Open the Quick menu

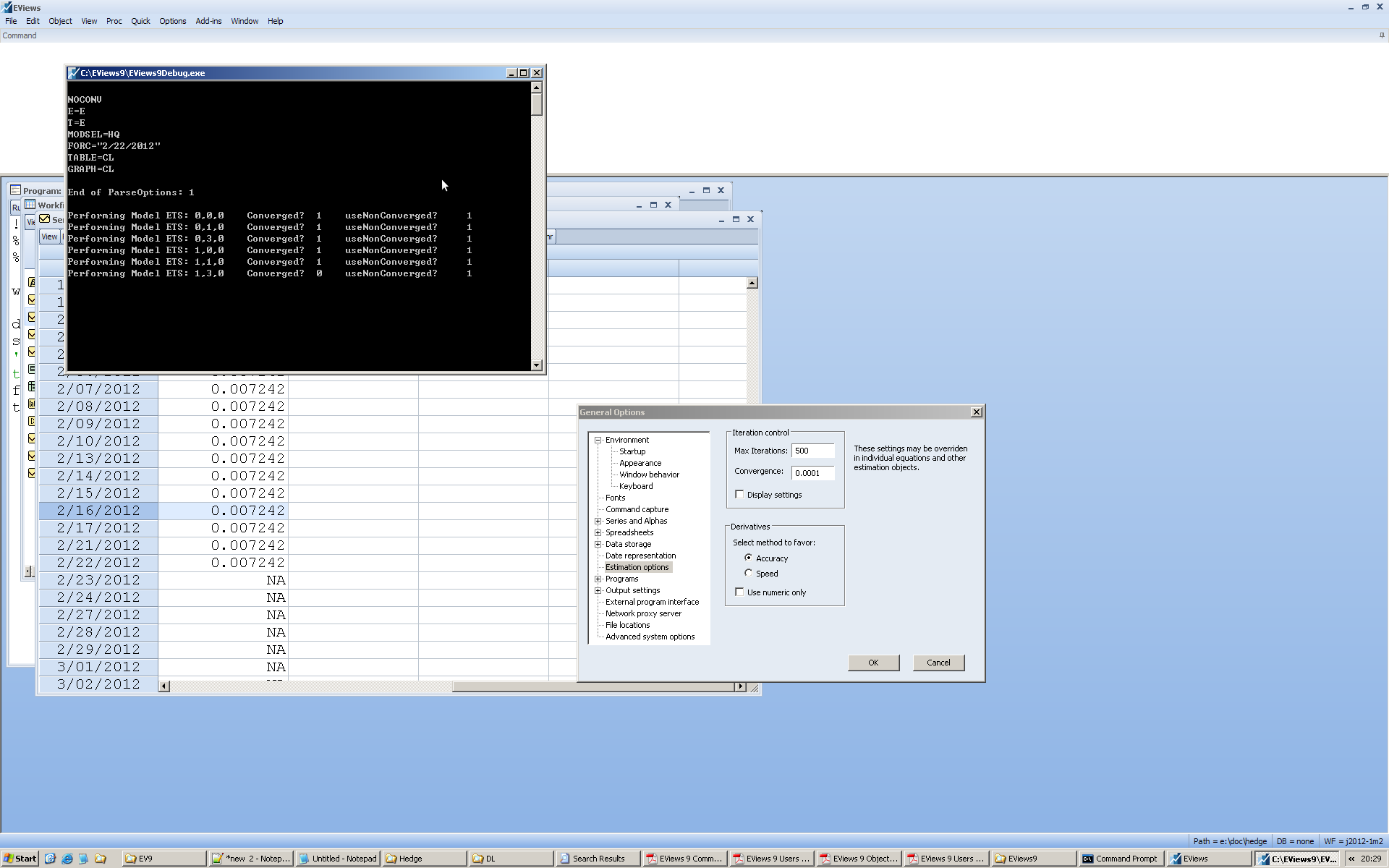pos(140,21)
